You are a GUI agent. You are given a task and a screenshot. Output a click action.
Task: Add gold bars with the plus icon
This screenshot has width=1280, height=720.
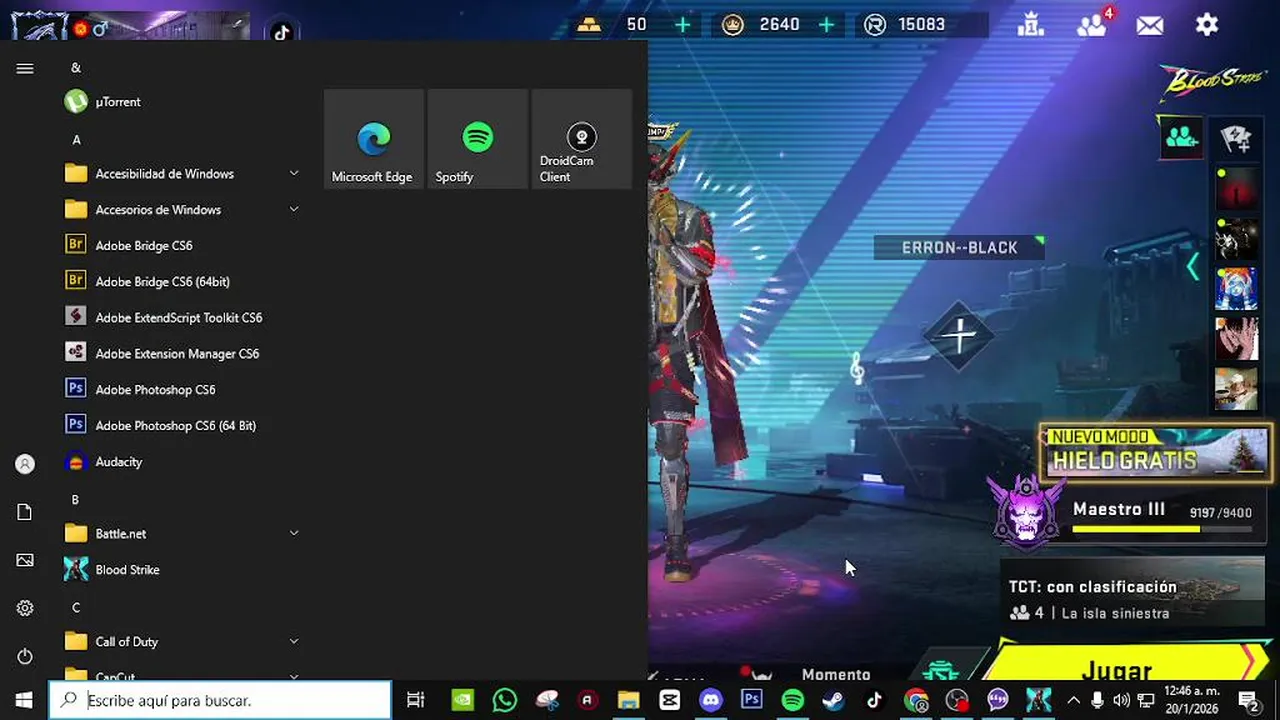click(x=683, y=25)
